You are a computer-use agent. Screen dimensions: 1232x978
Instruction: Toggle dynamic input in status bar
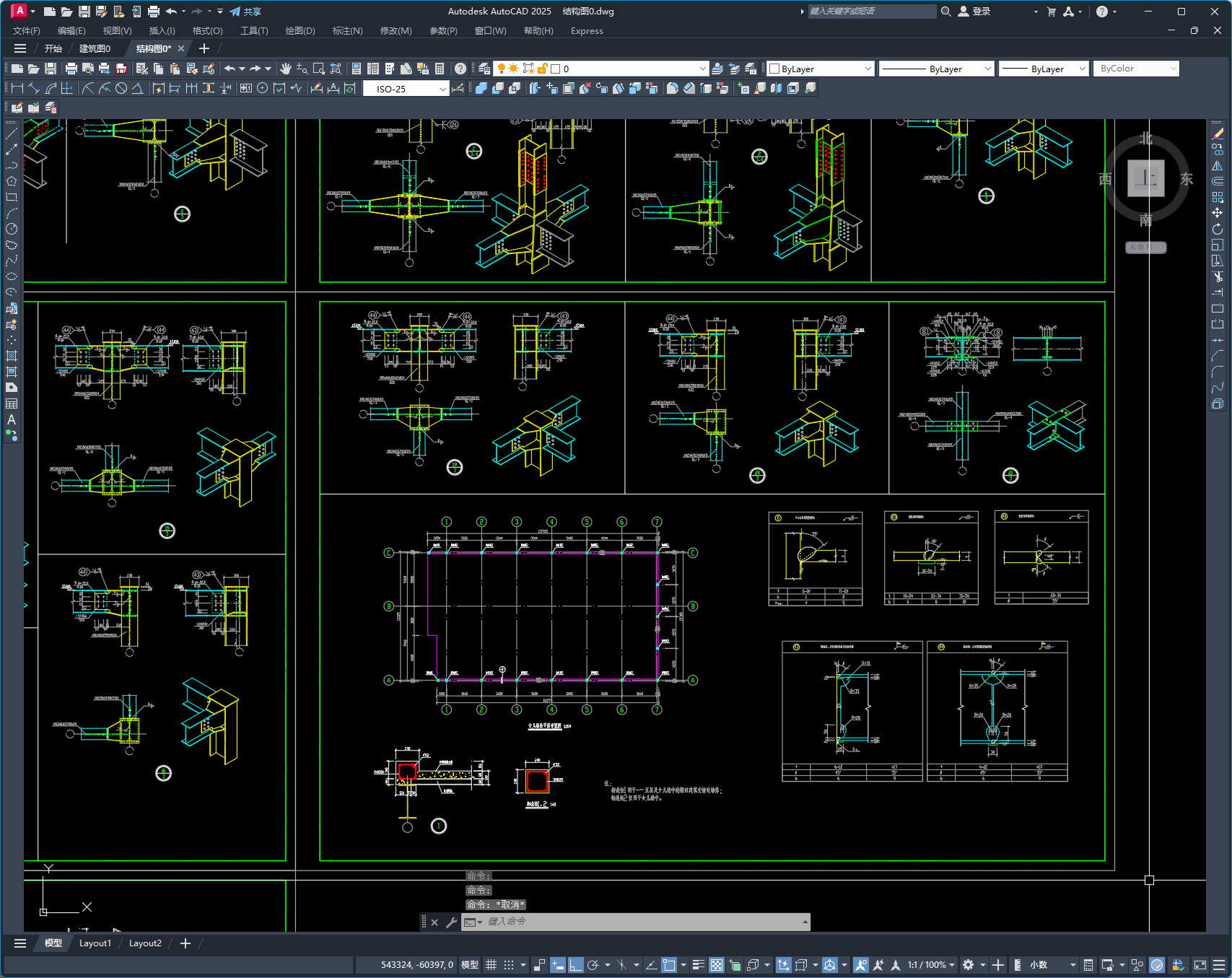(558, 964)
